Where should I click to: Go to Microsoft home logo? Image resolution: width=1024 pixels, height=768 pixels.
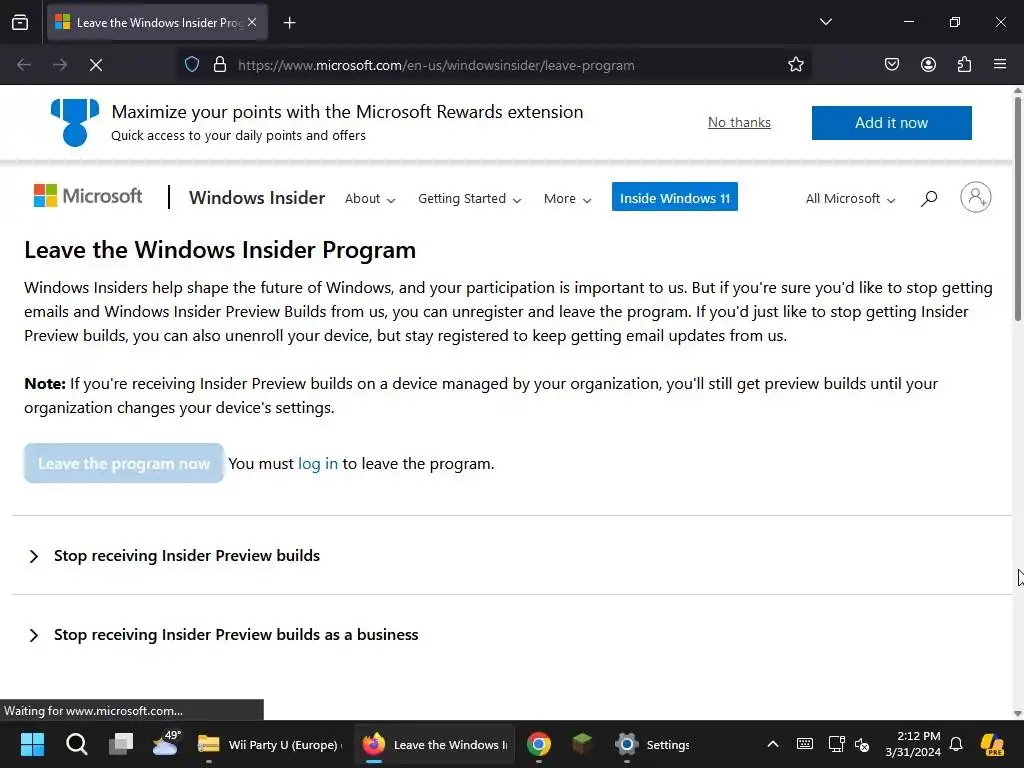click(88, 196)
